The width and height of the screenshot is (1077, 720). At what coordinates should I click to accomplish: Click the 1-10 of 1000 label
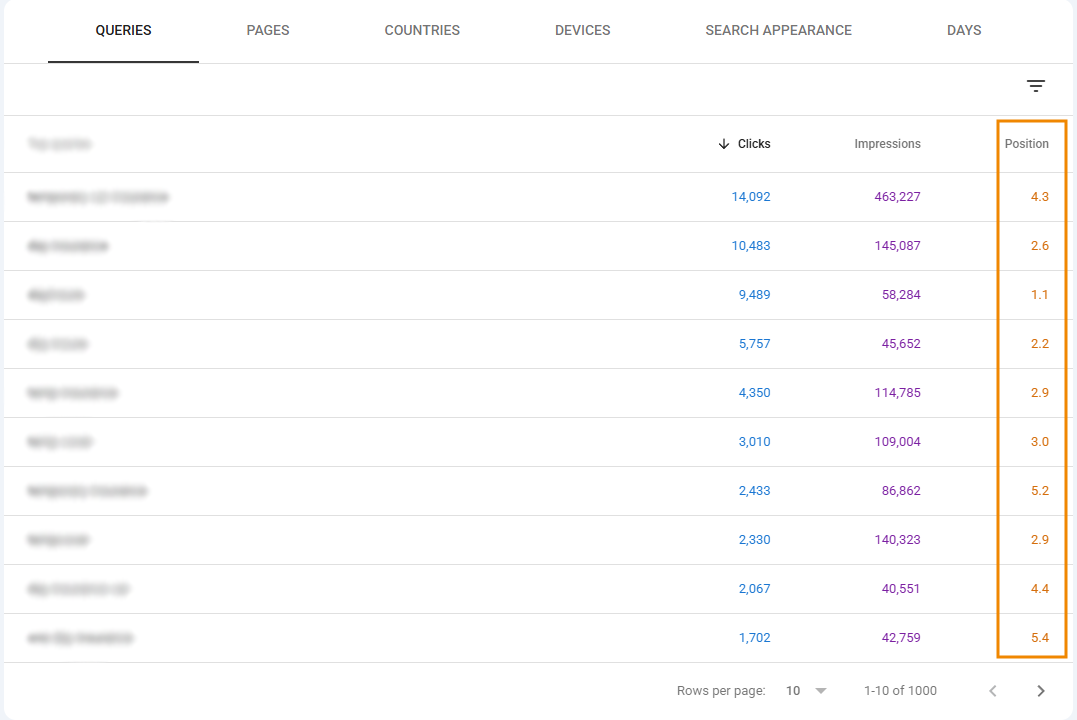(x=900, y=691)
